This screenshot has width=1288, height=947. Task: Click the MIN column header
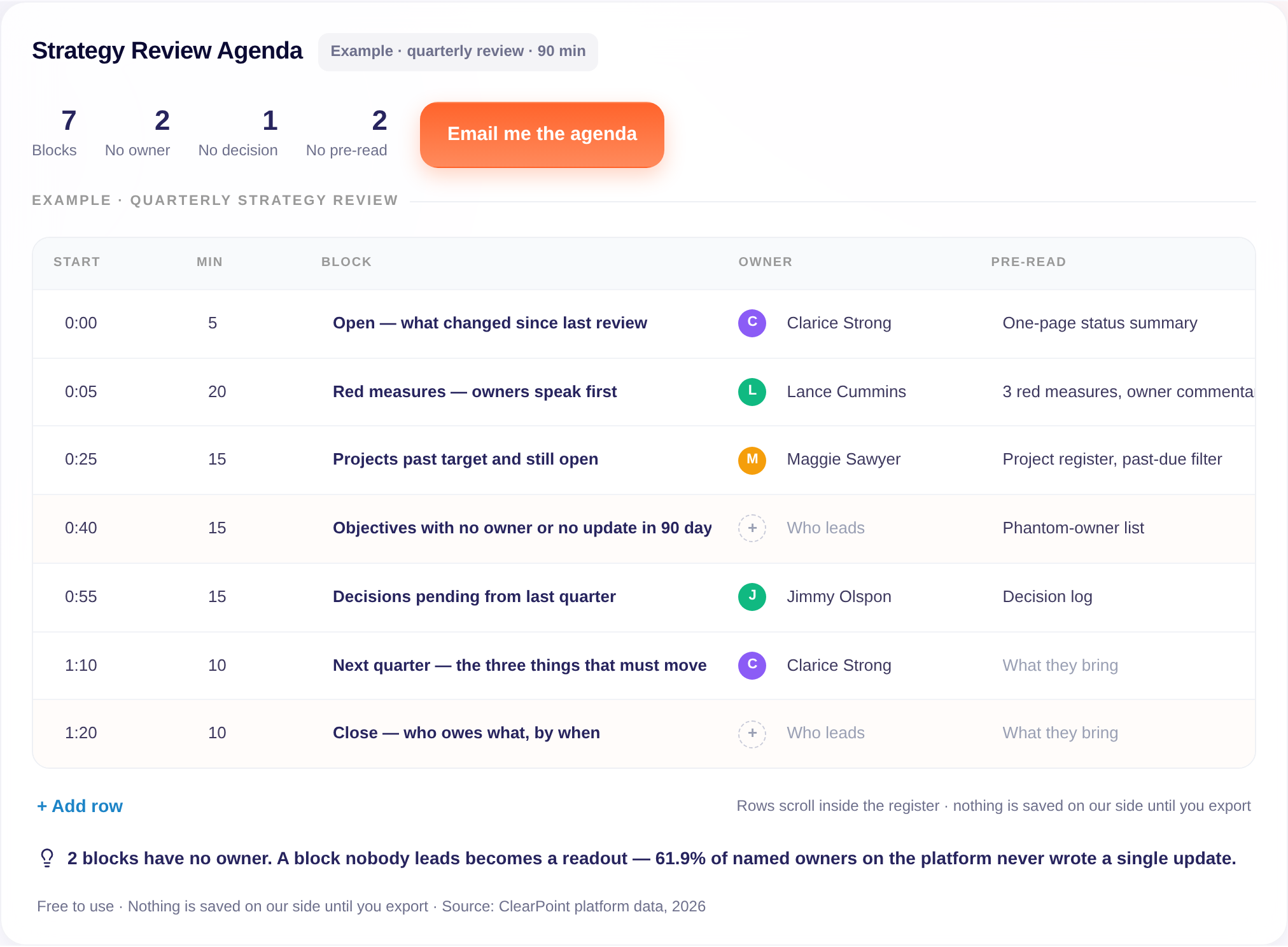(209, 262)
